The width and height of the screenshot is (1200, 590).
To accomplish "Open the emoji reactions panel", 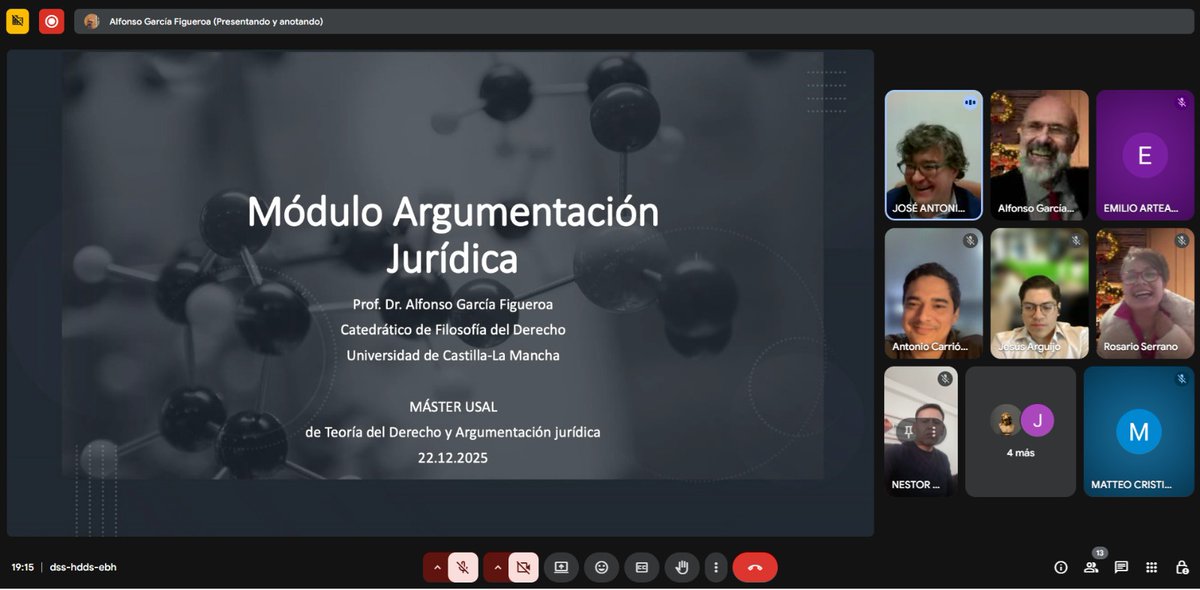I will [601, 567].
